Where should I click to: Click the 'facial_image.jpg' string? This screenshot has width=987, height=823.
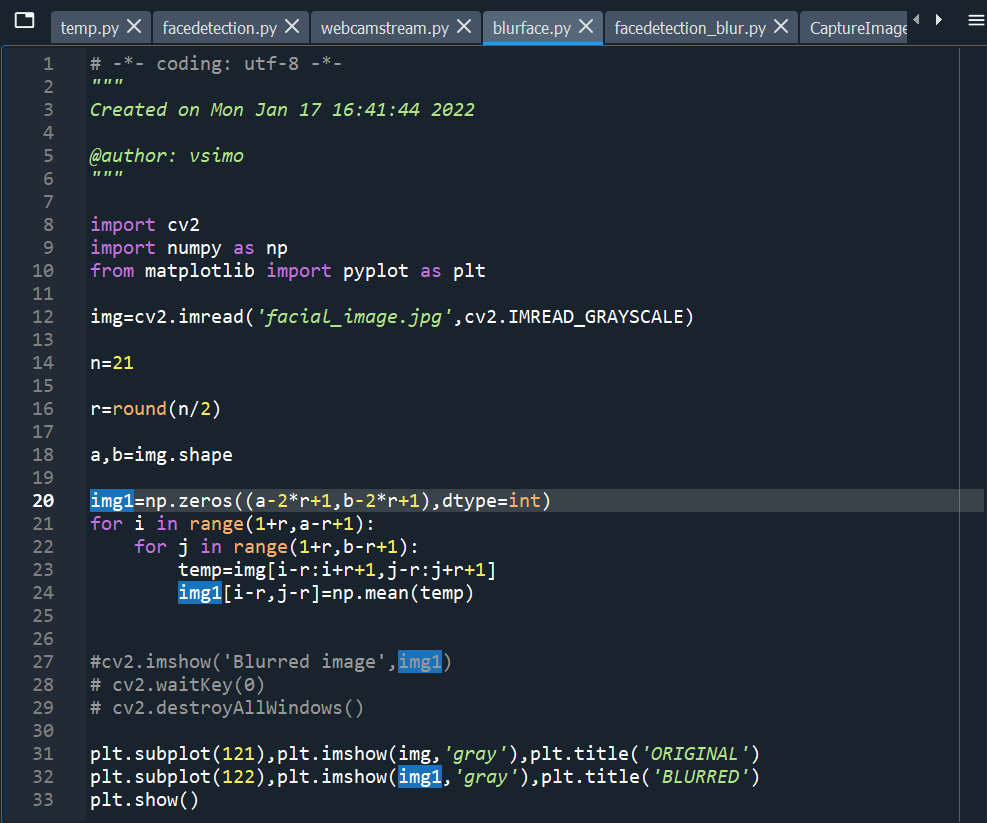[354, 317]
